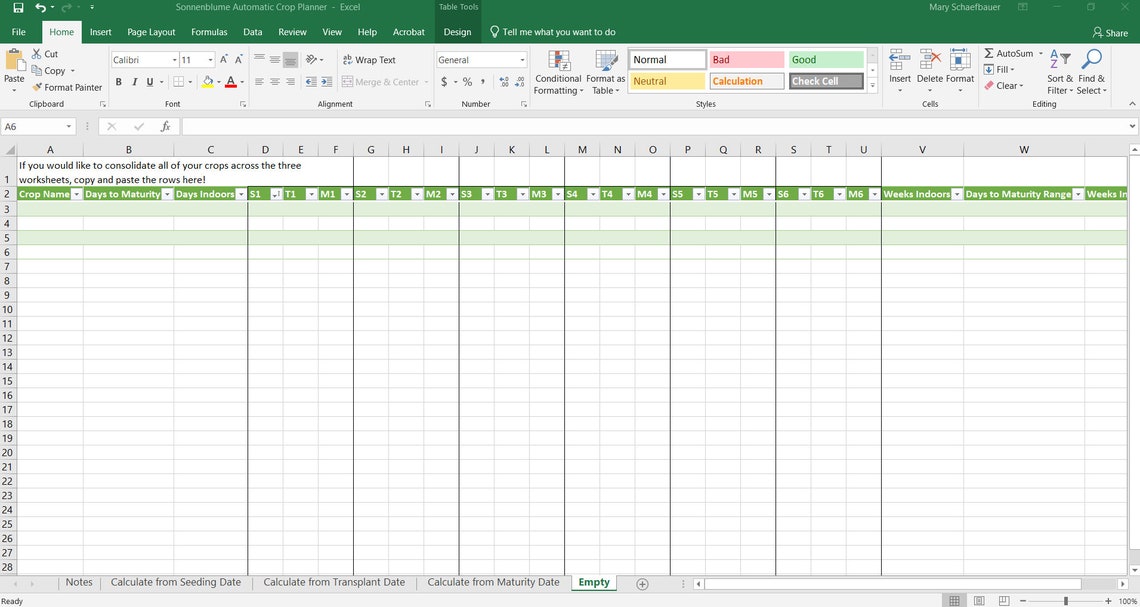1140x607 pixels.
Task: Select the Format Painter tool
Action: (67, 87)
